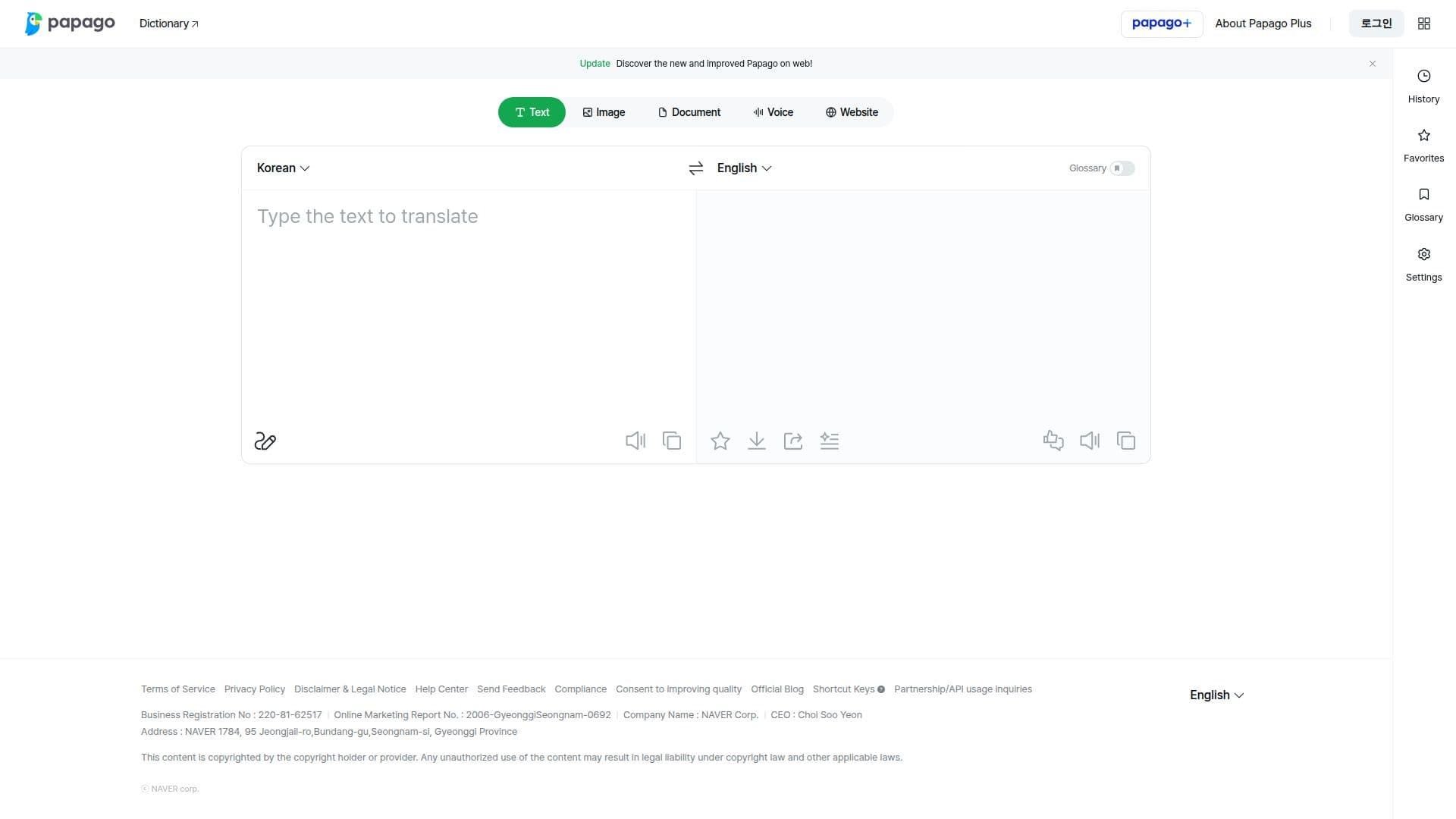This screenshot has height=819, width=1456.
Task: Copy the translated text
Action: point(1126,441)
